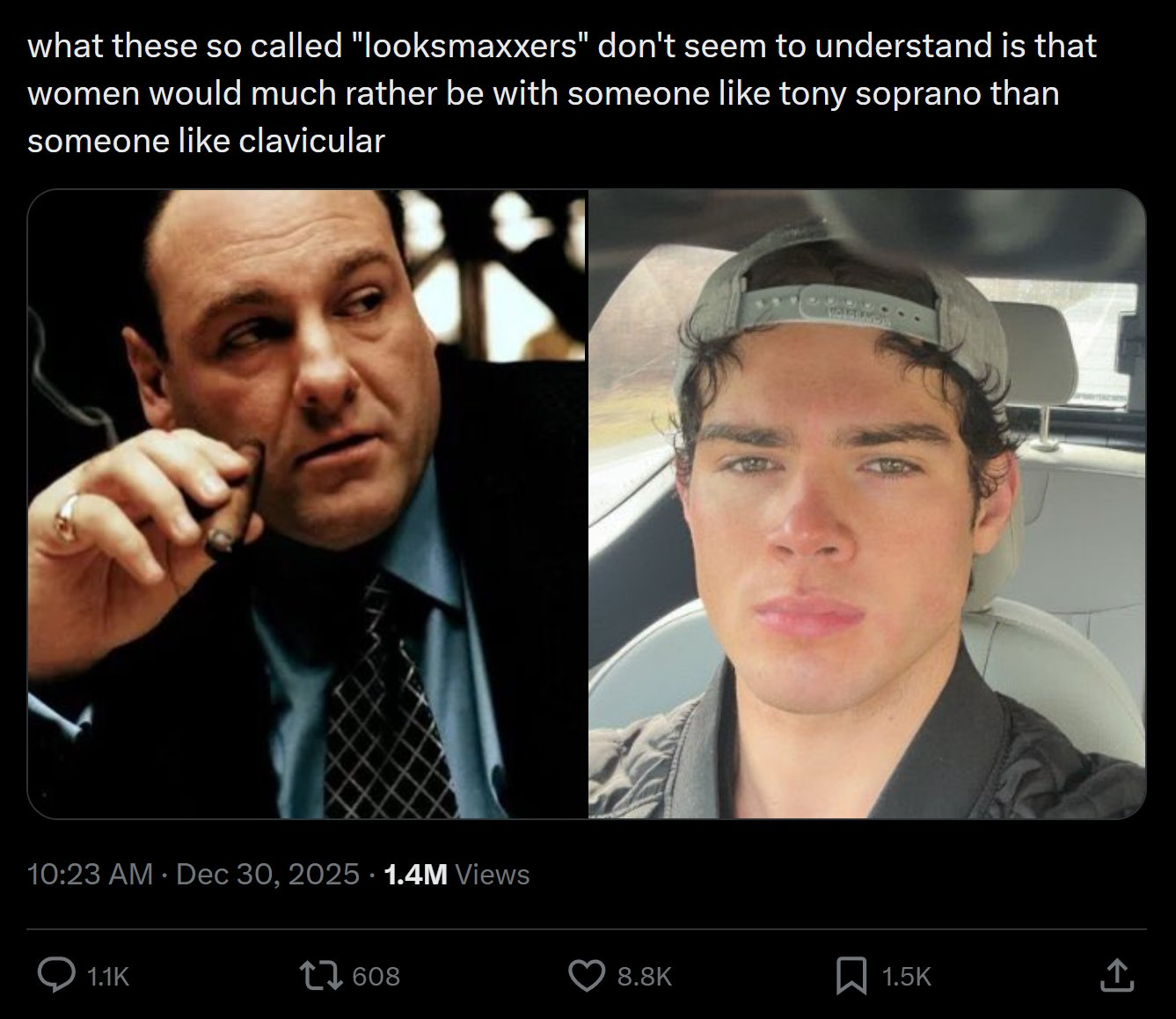Open the 10:23 AM timestamp link
The width and height of the screenshot is (1176, 1019).
[90, 874]
